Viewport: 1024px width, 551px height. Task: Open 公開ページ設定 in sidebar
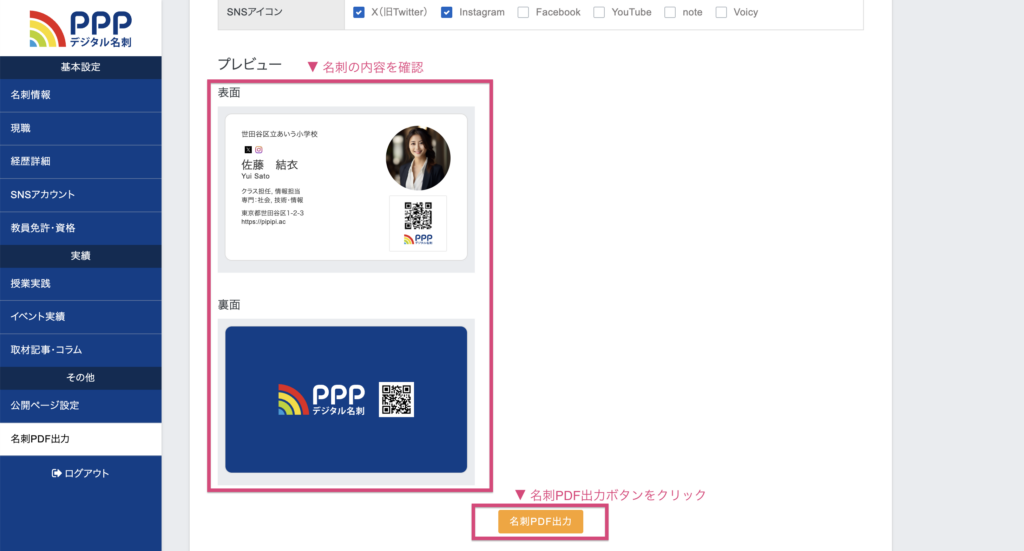pyautogui.click(x=81, y=406)
